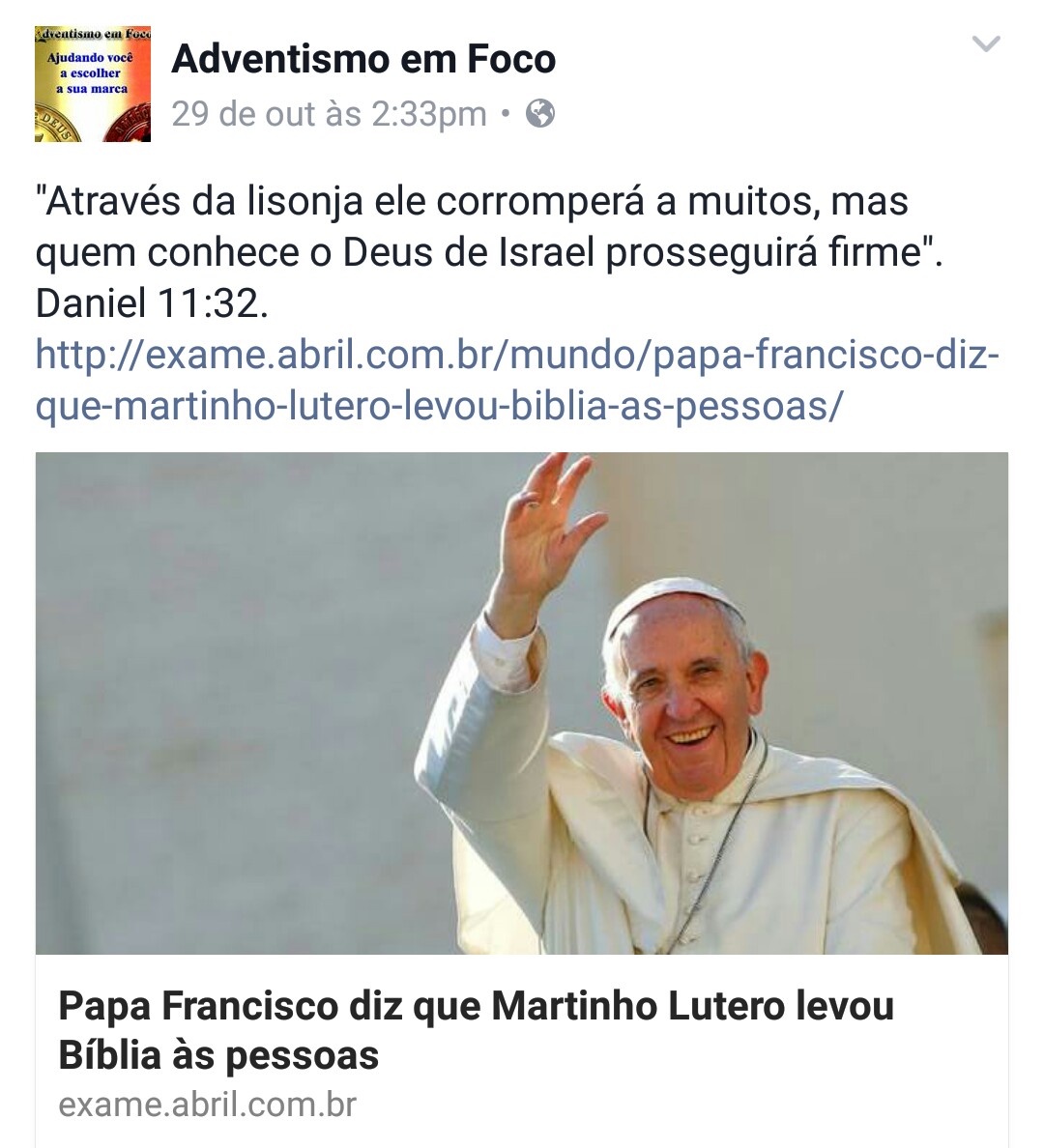Image resolution: width=1044 pixels, height=1148 pixels.
Task: Open Adventismo em Foco profile picture
Action: click(92, 83)
